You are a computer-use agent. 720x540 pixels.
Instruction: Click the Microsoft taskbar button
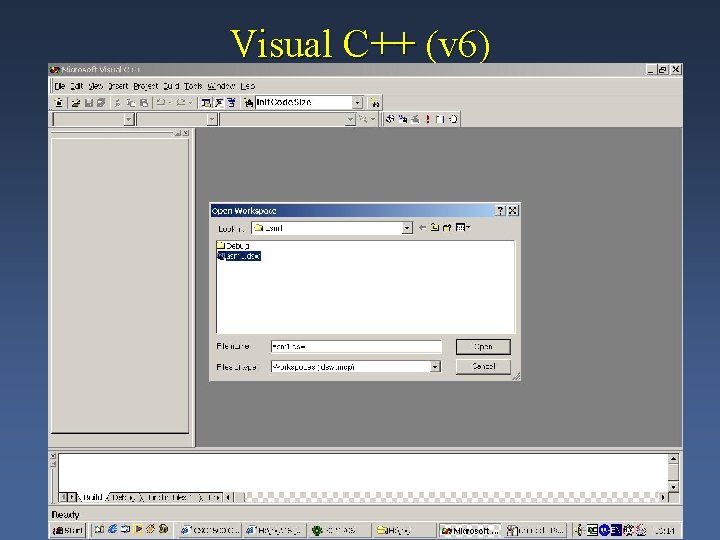[x=470, y=530]
